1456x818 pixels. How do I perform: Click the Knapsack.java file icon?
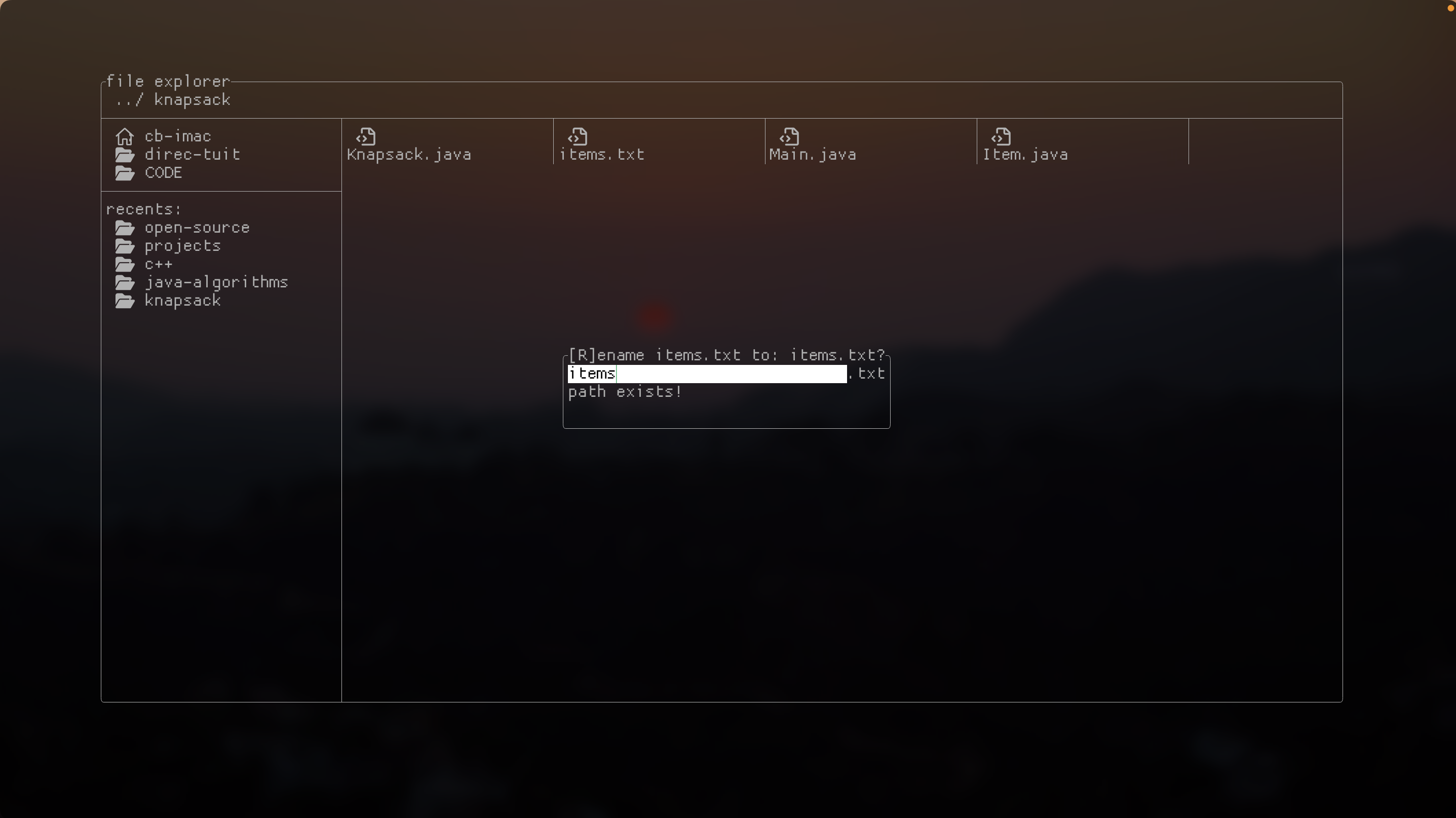(366, 137)
